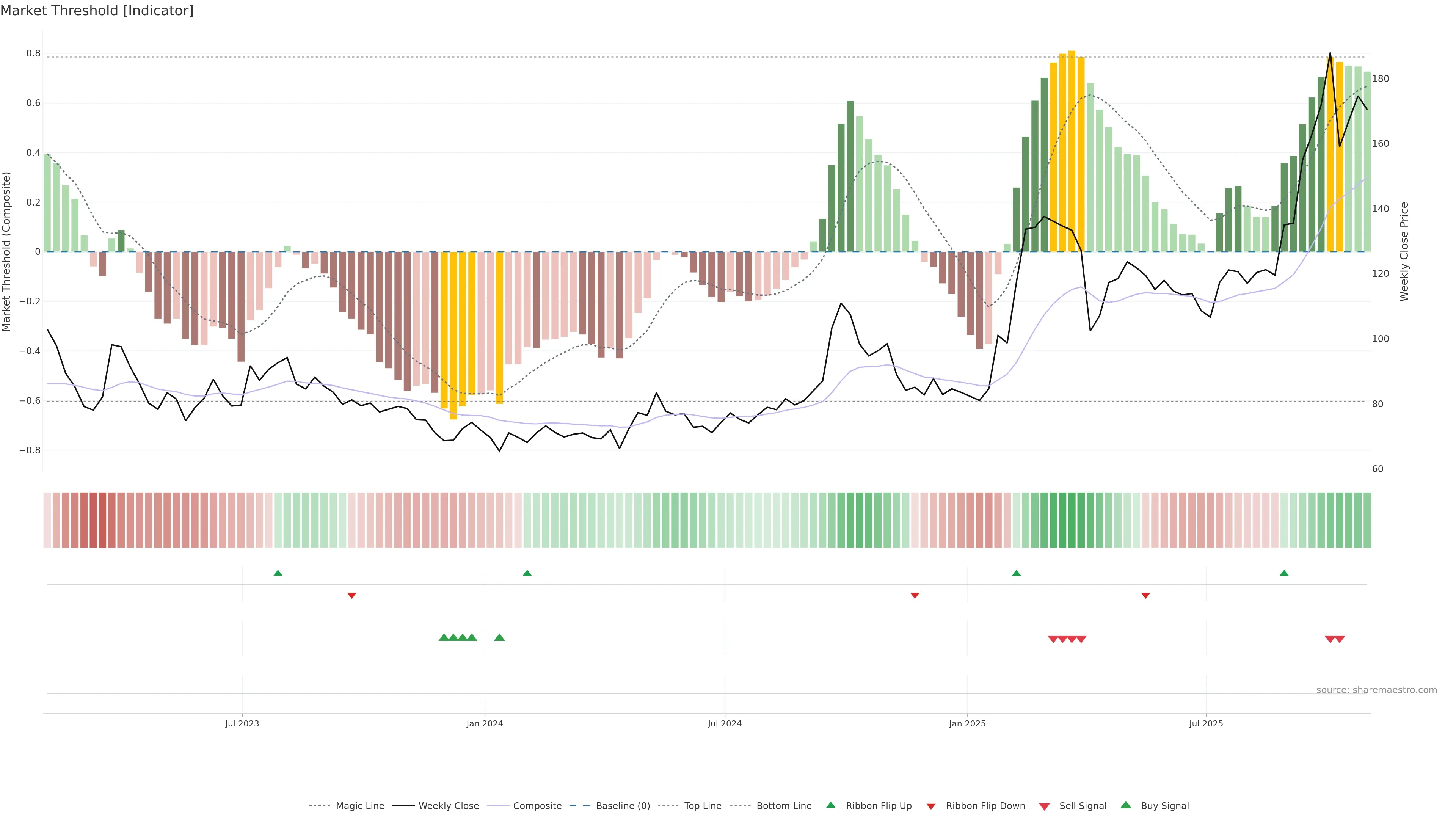Image resolution: width=1456 pixels, height=819 pixels.
Task: Click the isolated buy signal triangle after Jan 2024
Action: click(x=499, y=637)
